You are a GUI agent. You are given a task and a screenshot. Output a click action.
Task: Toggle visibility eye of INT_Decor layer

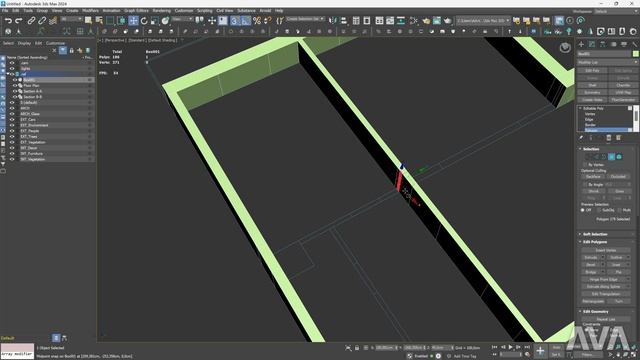[x=12, y=148]
